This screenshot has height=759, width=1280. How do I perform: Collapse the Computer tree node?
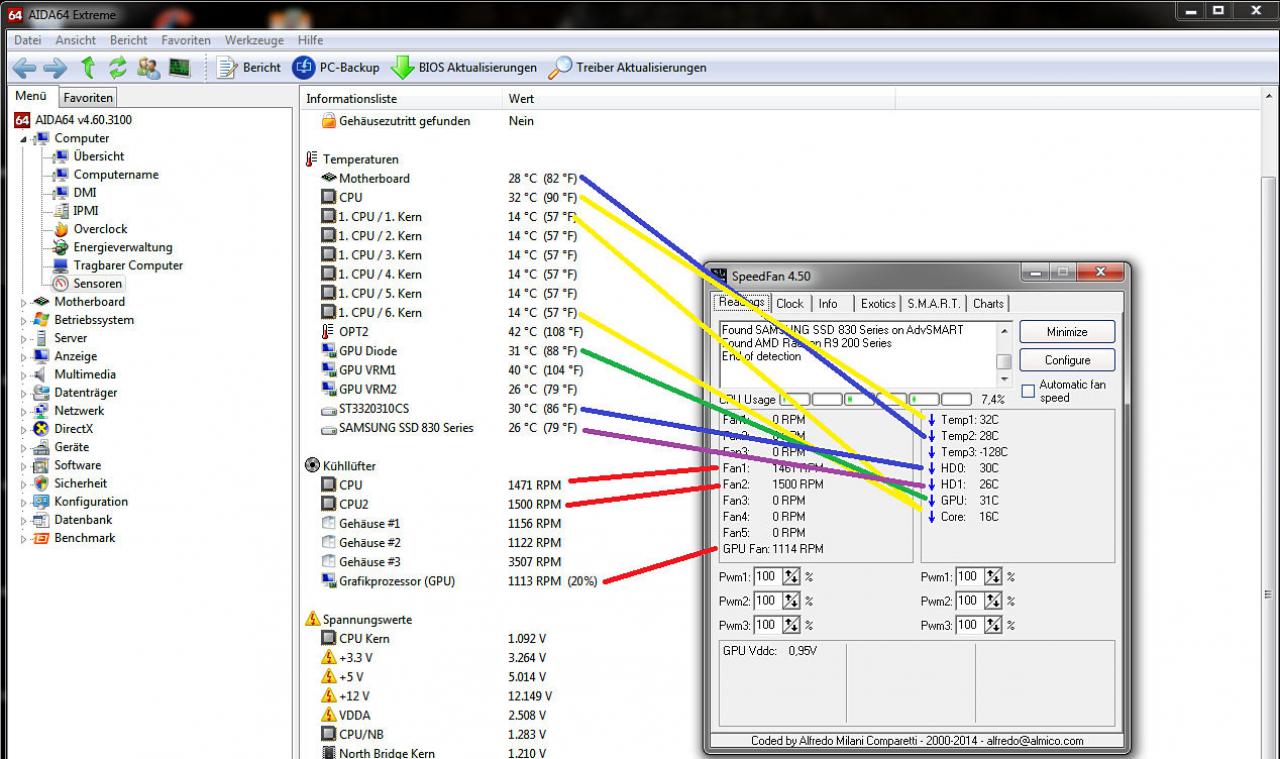point(24,138)
